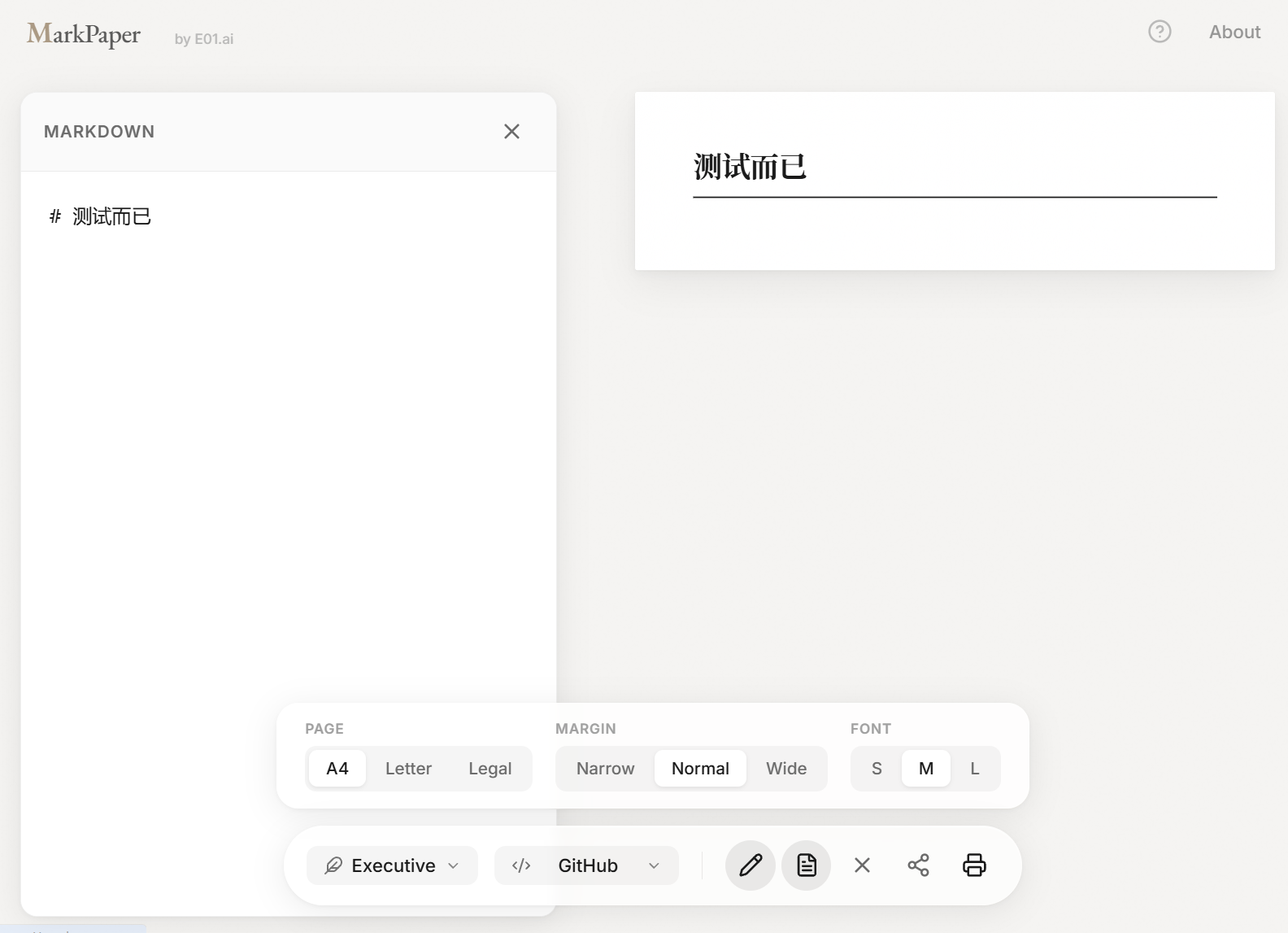This screenshot has width=1288, height=933.
Task: Click the X clear icon in toolbar
Action: (862, 865)
